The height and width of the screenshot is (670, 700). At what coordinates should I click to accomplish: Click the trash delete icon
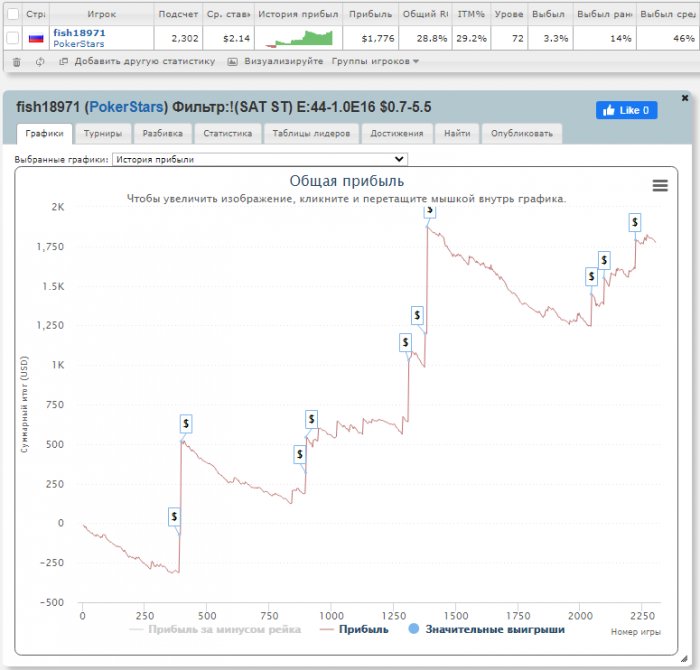(16, 61)
